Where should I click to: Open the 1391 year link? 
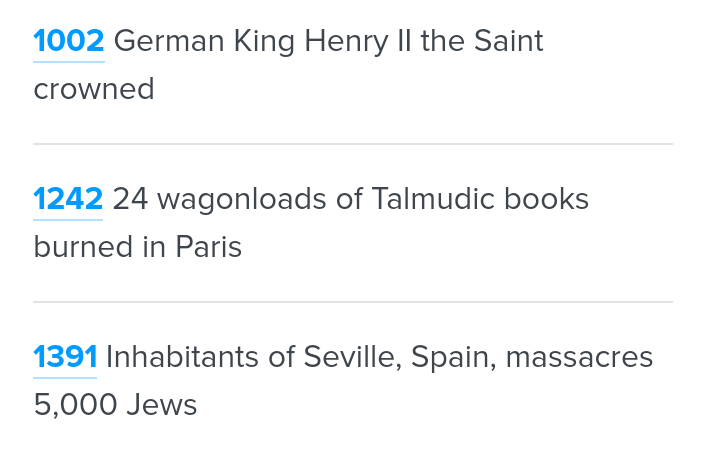[65, 357]
